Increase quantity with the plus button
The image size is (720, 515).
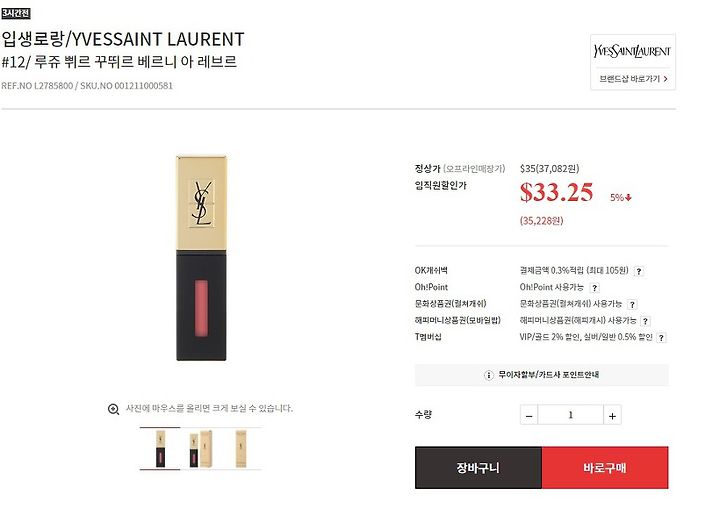[612, 415]
